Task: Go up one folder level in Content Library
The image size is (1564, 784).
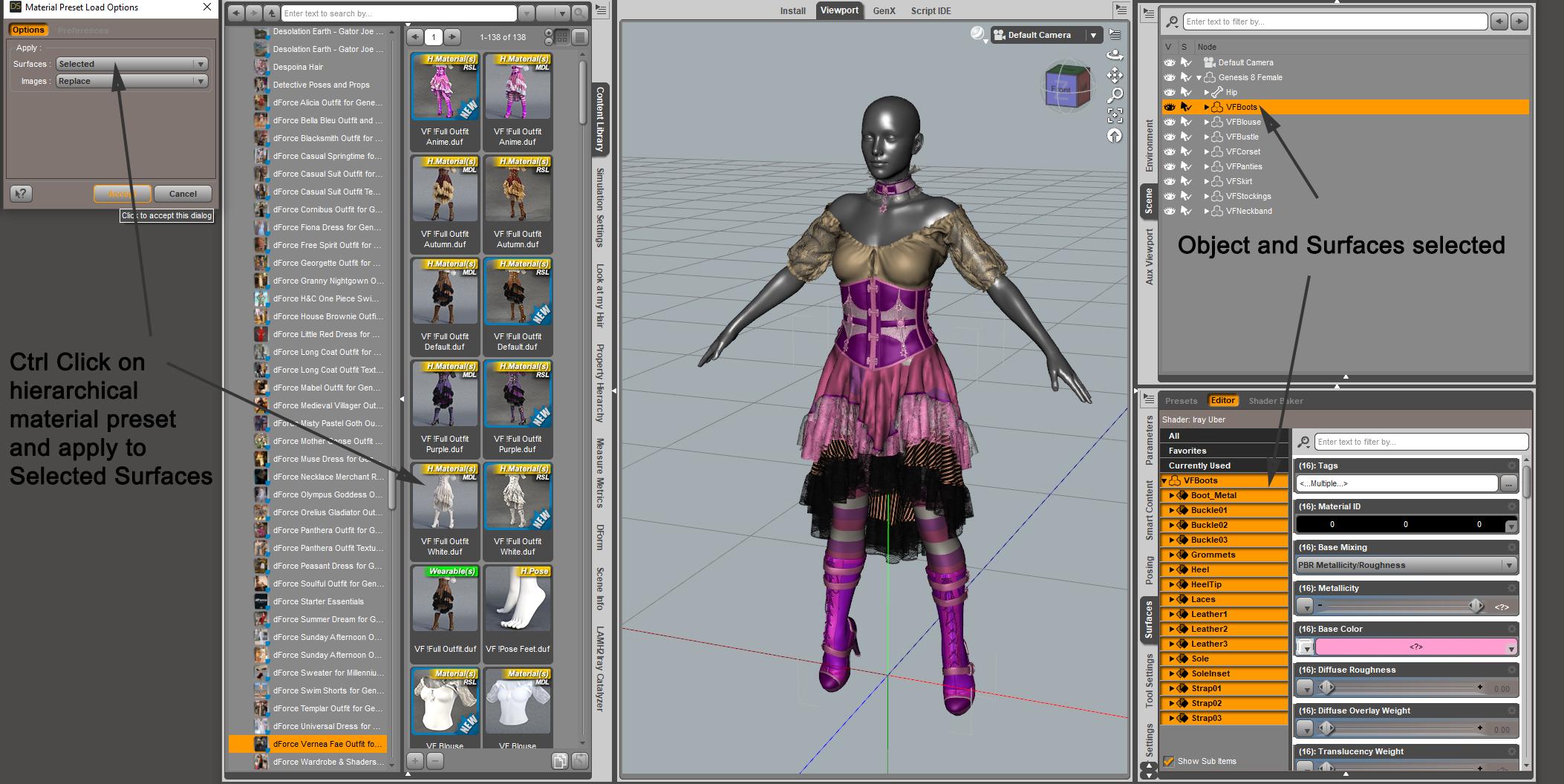Action: tap(271, 13)
